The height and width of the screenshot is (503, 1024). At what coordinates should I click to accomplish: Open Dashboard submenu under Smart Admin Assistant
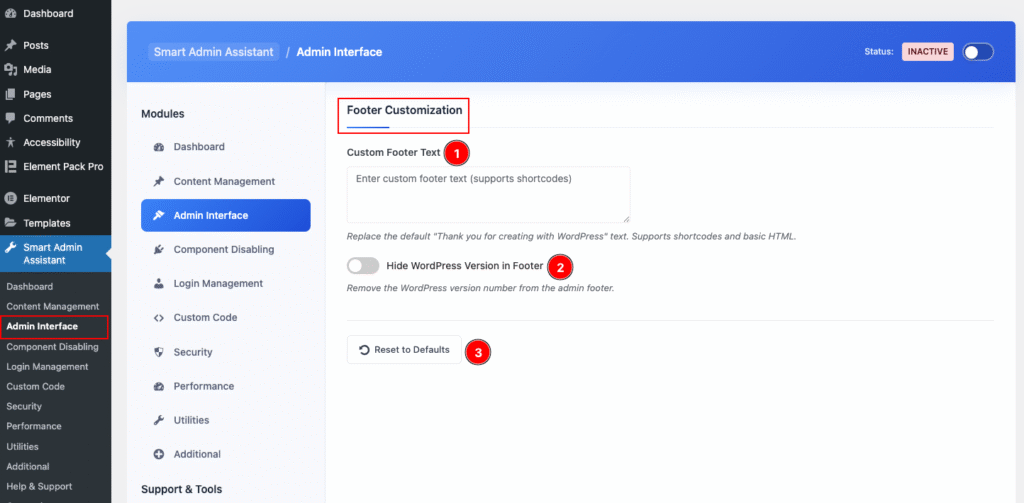tap(29, 287)
